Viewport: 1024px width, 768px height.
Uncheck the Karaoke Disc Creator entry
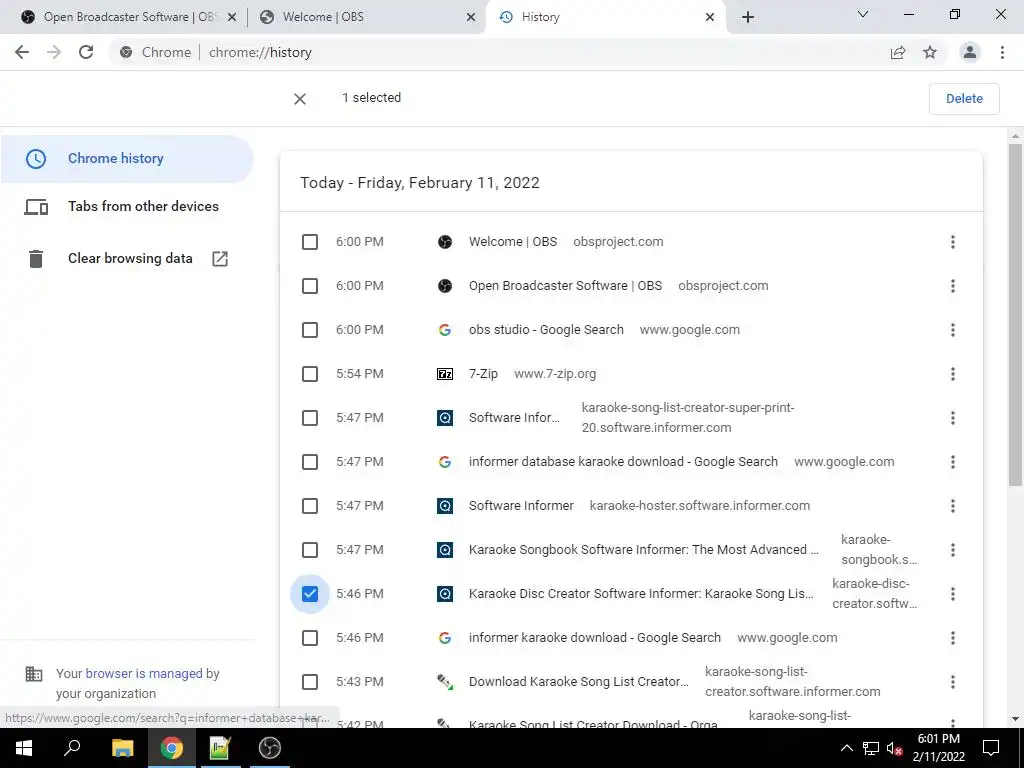[310, 594]
